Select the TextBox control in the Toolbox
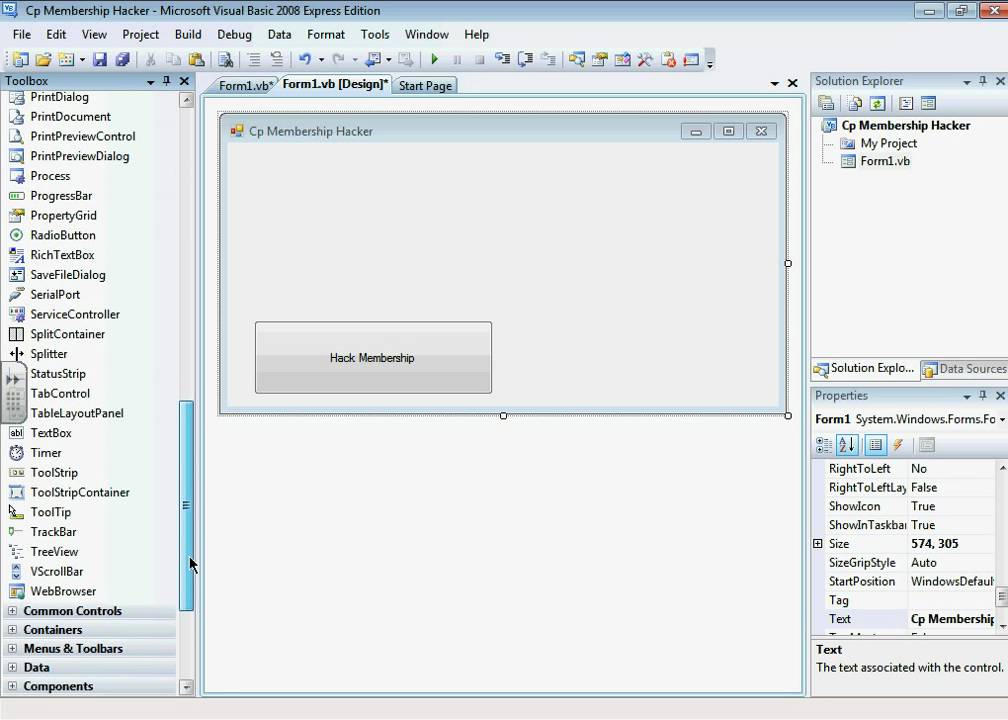The image size is (1008, 720). pos(51,433)
